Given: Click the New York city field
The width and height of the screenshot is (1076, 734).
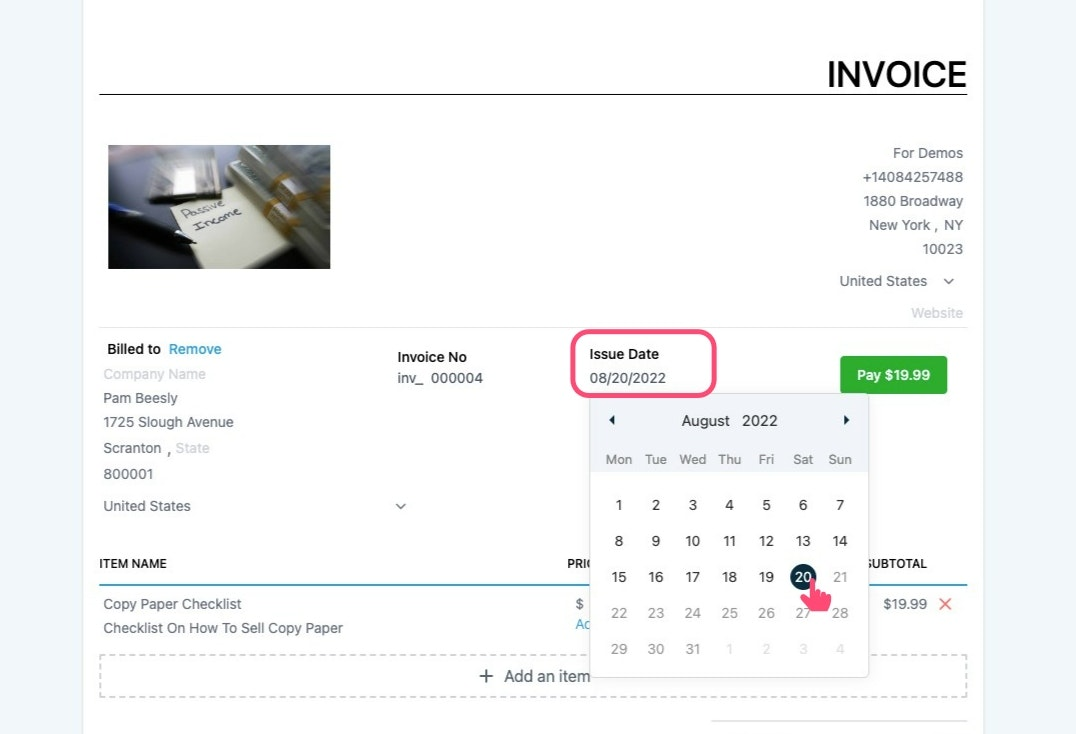Looking at the screenshot, I should tap(899, 225).
